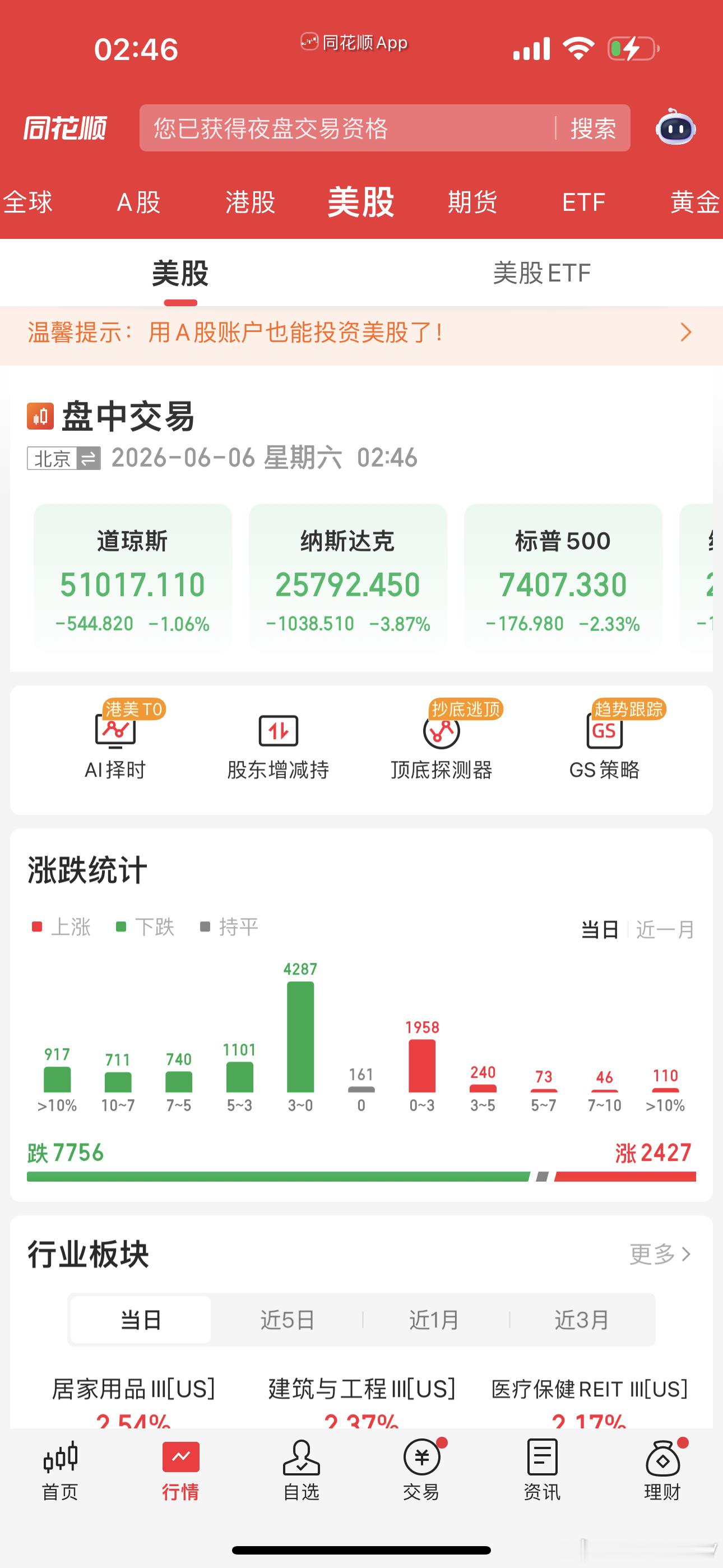
Task: Switch to 期货 market tab
Action: (473, 202)
